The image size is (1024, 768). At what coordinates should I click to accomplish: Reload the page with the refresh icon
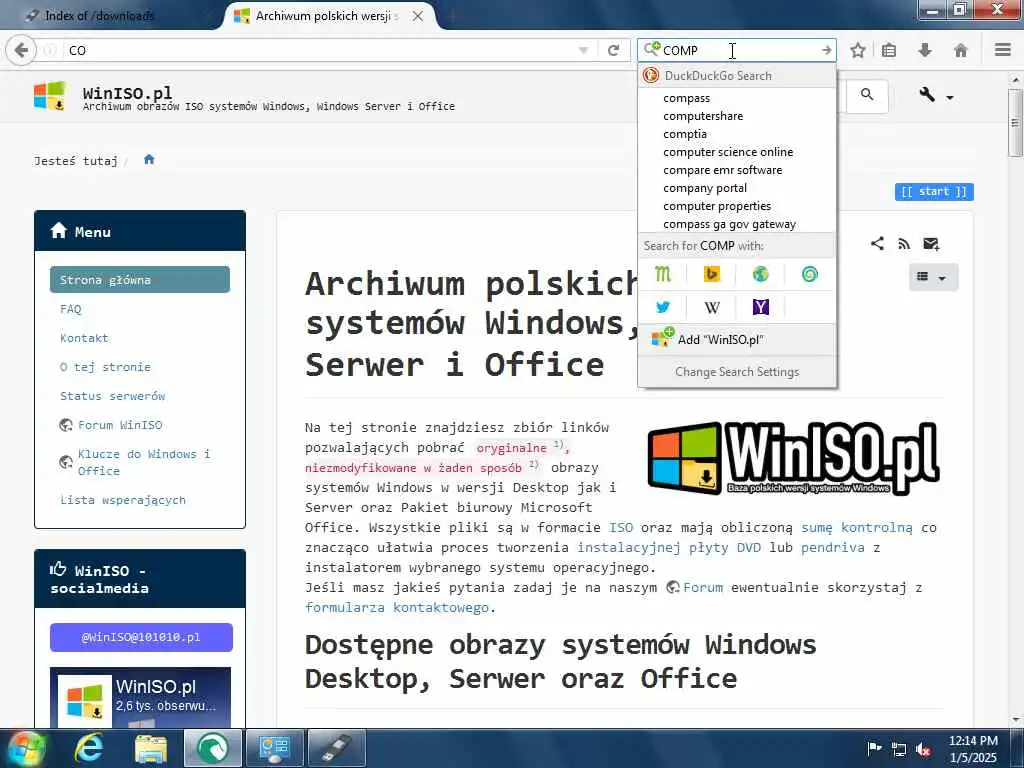(x=613, y=50)
